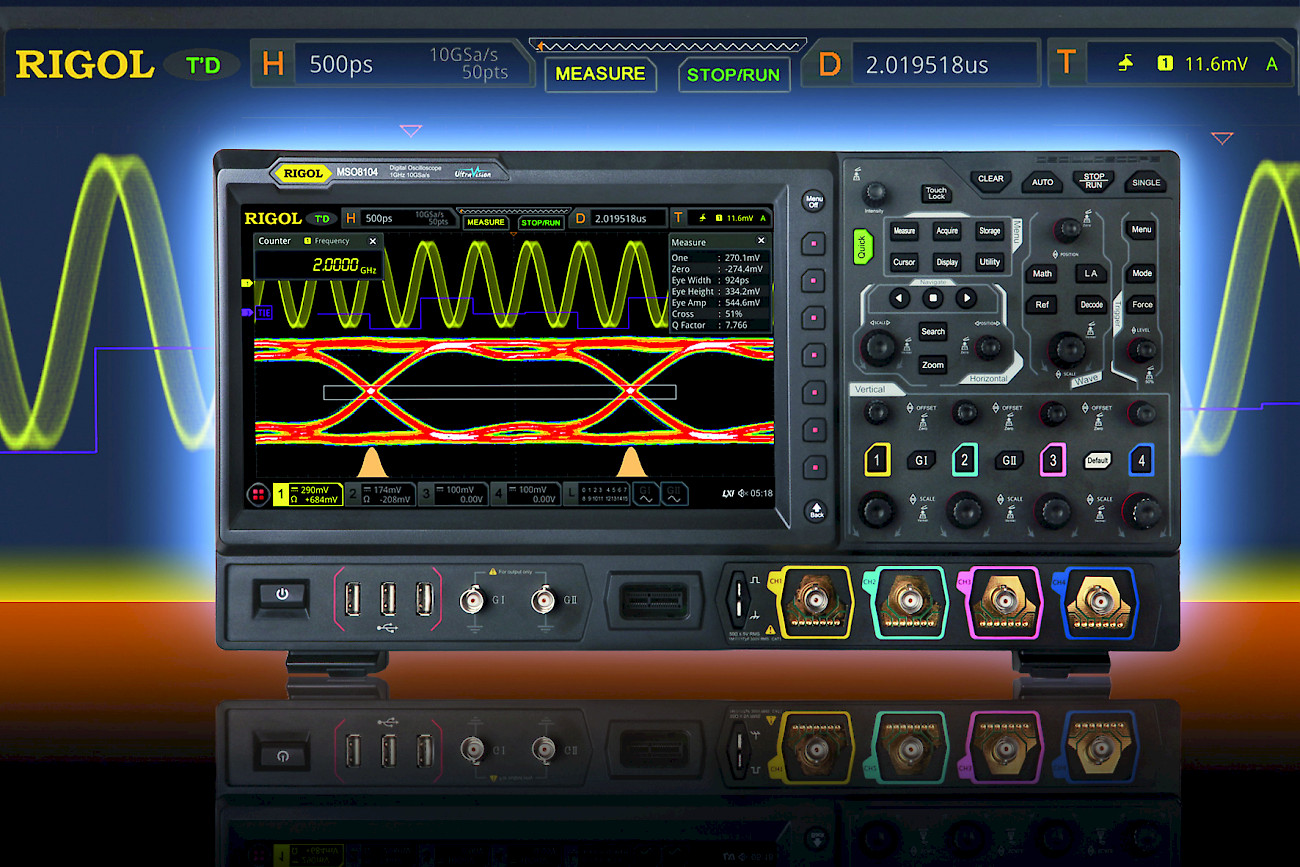Click the Zoom key

pos(933,365)
